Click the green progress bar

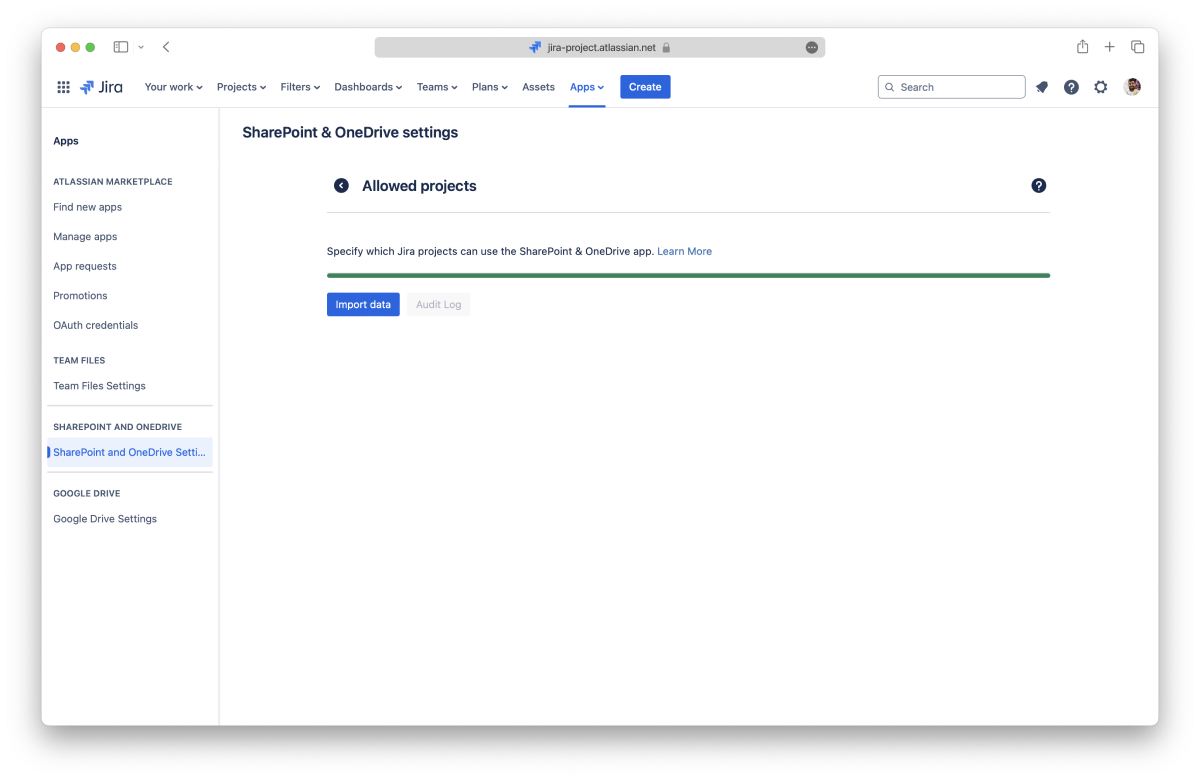click(x=688, y=275)
